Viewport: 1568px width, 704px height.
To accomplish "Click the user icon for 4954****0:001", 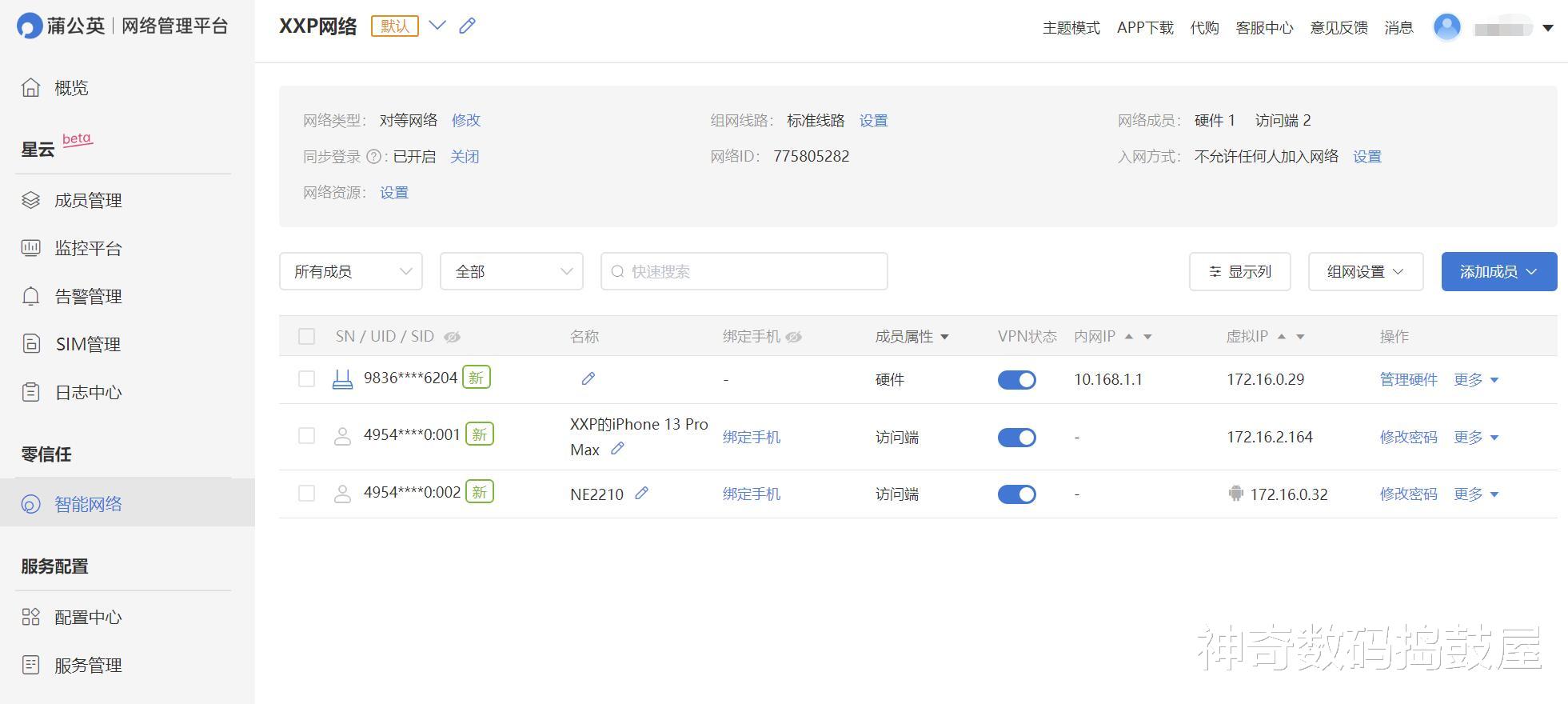I will point(342,436).
